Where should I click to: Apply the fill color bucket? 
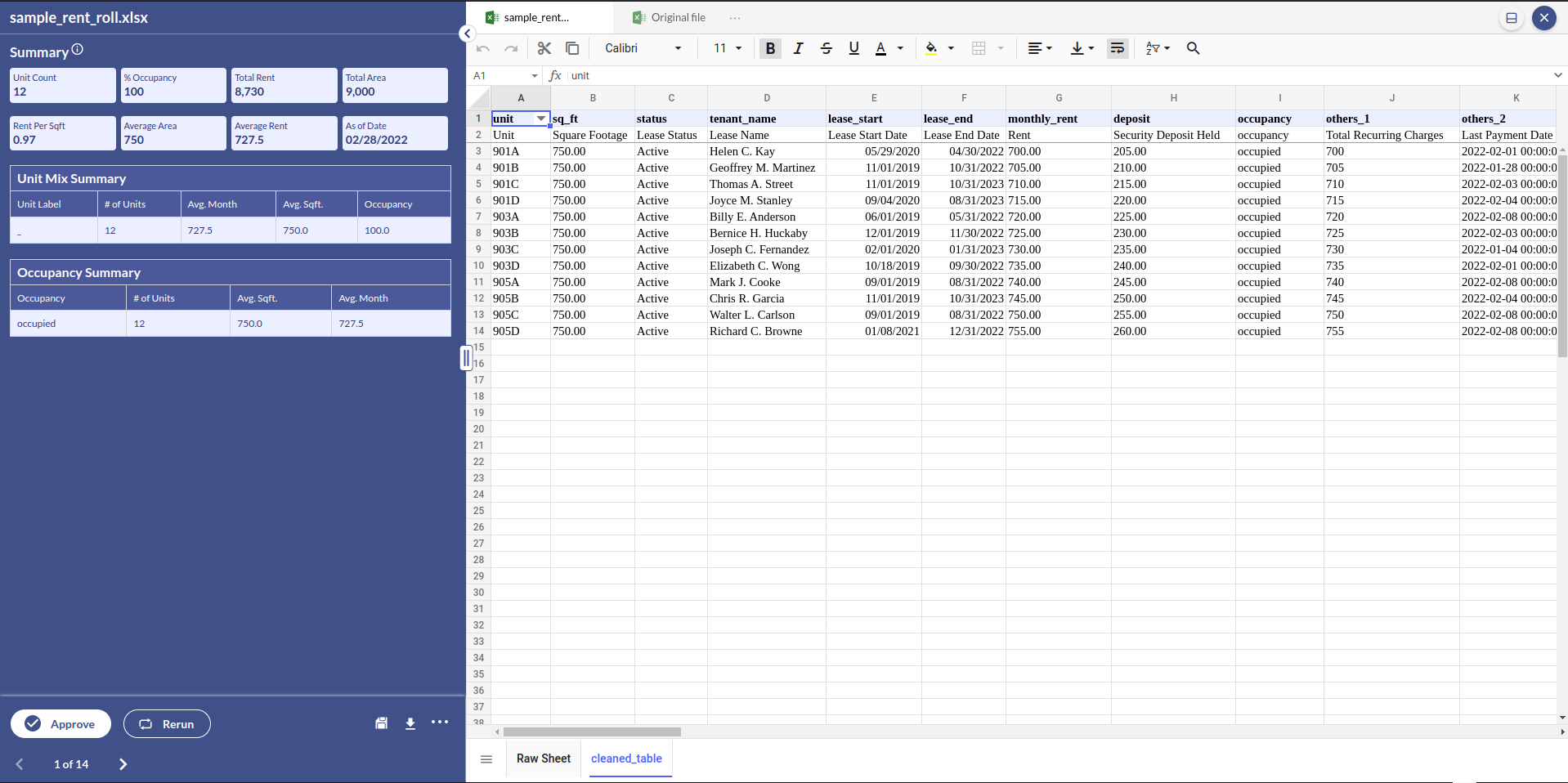click(931, 49)
